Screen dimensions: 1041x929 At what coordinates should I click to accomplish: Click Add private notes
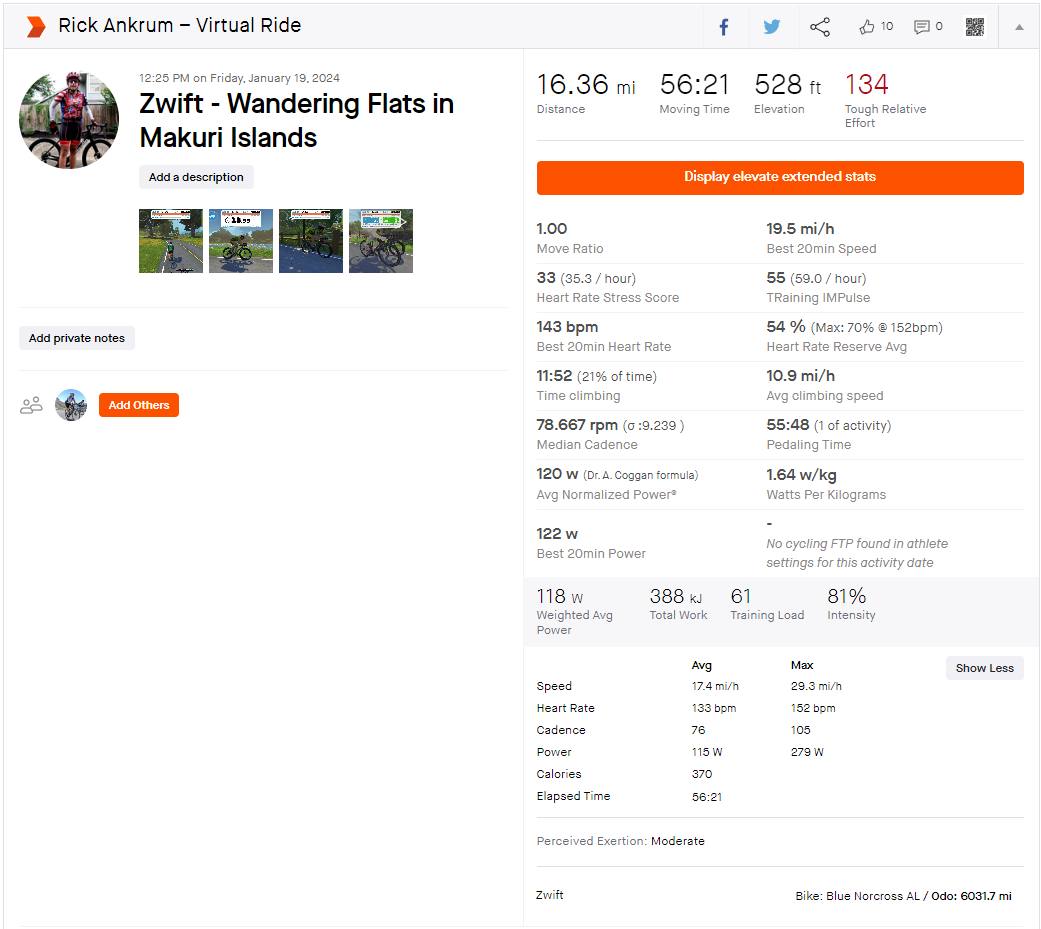click(x=77, y=338)
